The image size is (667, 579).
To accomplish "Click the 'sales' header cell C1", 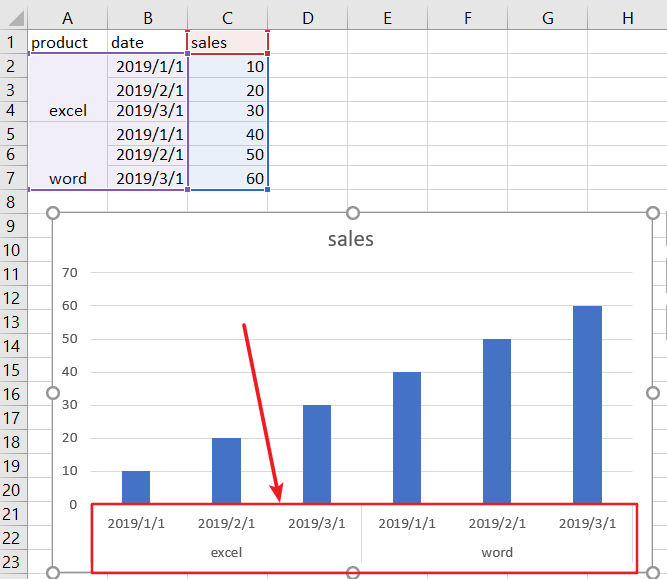I will pyautogui.click(x=227, y=42).
